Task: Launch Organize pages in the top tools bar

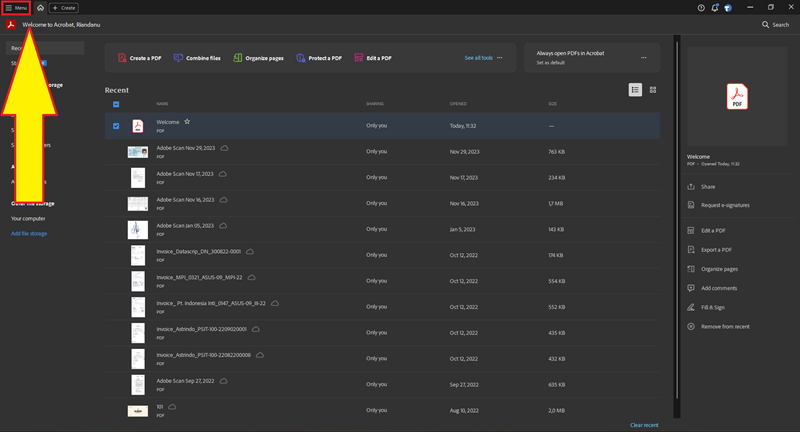Action: point(258,58)
